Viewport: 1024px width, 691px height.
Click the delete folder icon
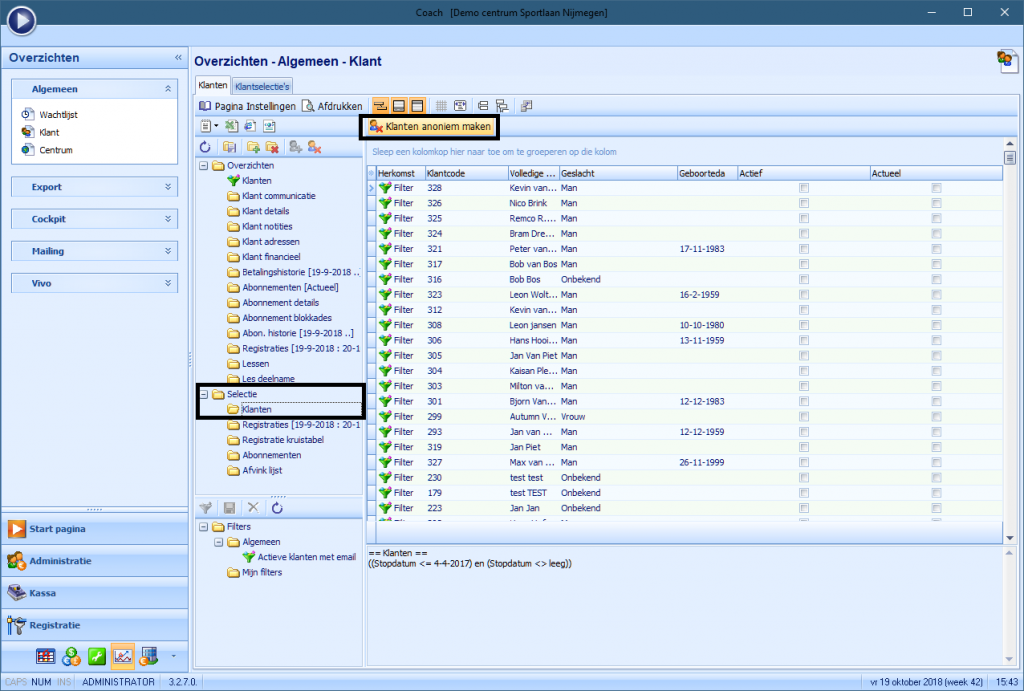tap(271, 147)
